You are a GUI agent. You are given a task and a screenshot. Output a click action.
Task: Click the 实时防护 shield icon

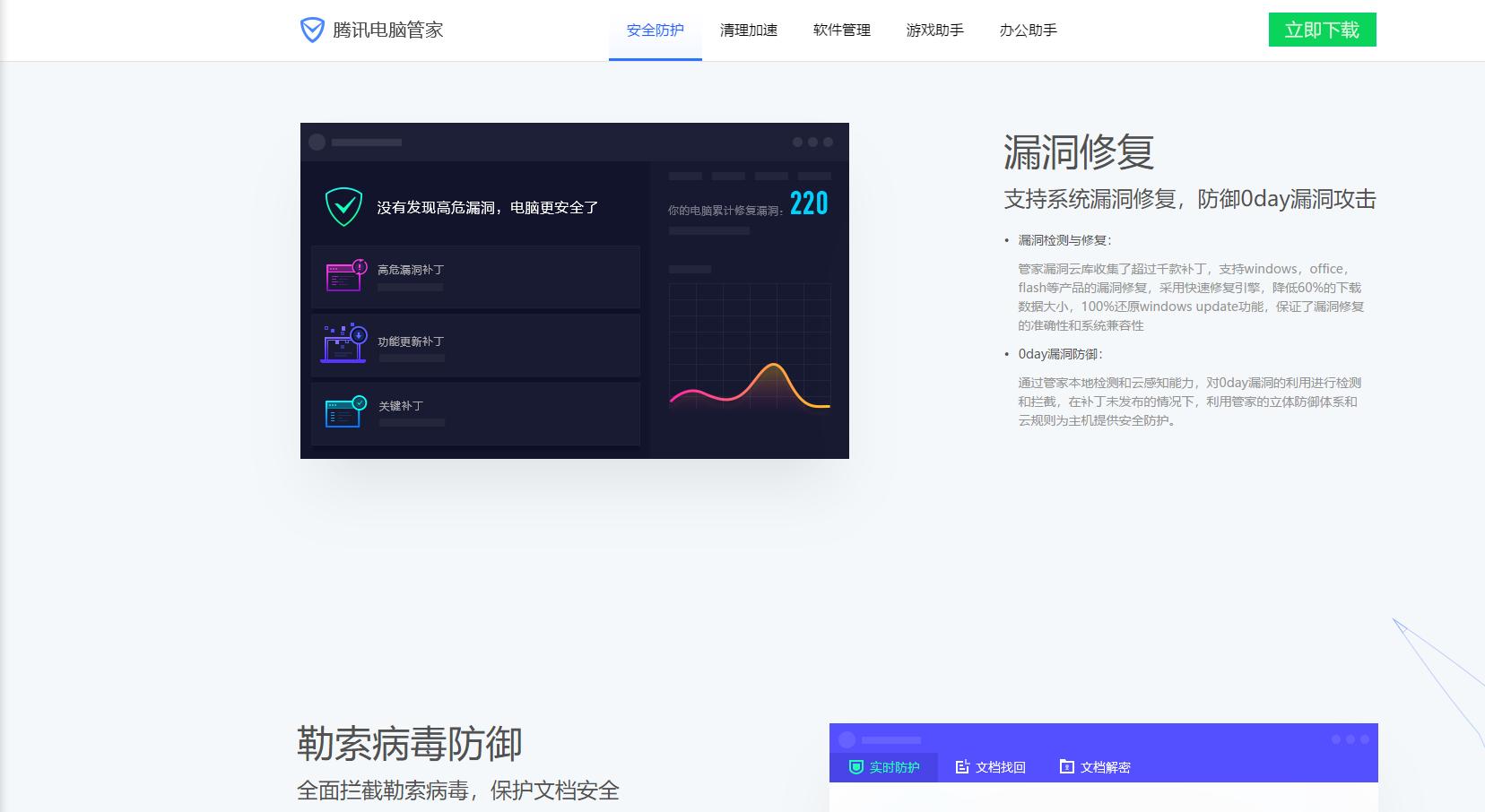click(x=857, y=767)
